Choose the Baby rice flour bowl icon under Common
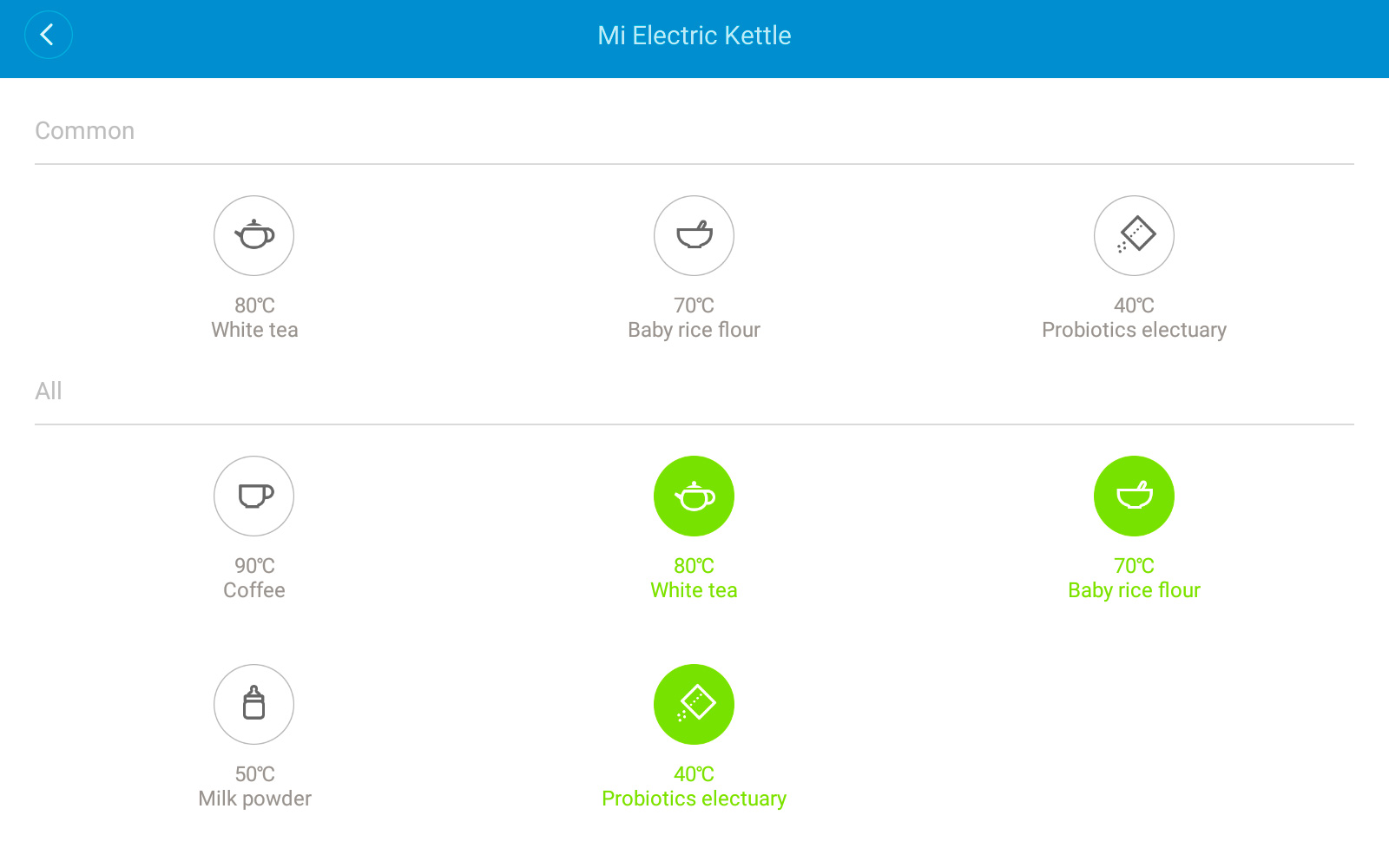 (x=694, y=235)
